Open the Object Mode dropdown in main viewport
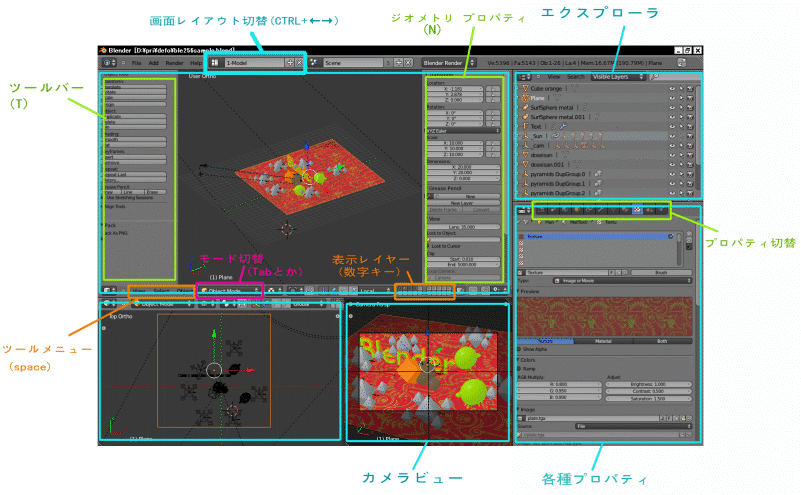The image size is (801, 495). pos(229,291)
